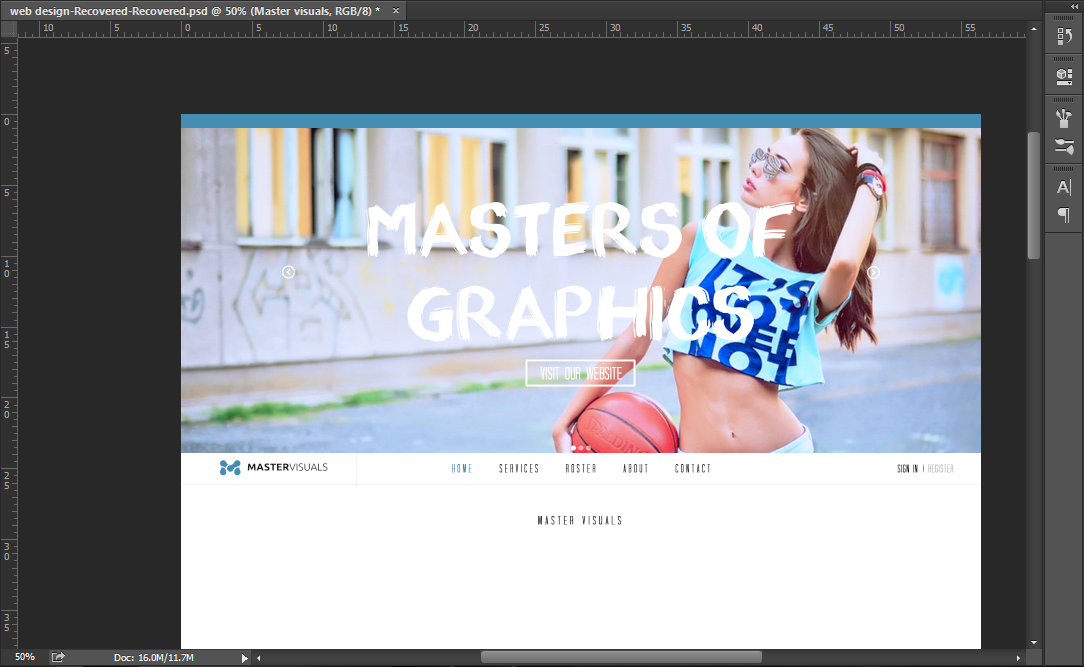This screenshot has width=1084, height=667.
Task: Open the Character panel icon
Action: pyautogui.click(x=1064, y=187)
